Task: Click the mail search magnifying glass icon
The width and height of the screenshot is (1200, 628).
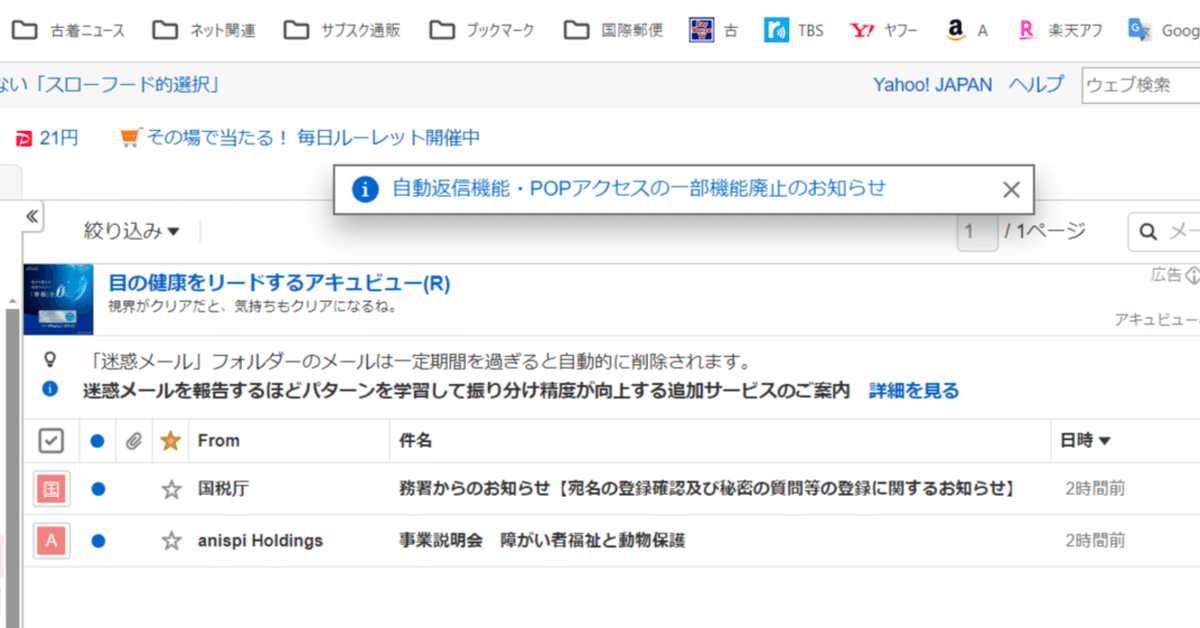Action: click(1146, 231)
